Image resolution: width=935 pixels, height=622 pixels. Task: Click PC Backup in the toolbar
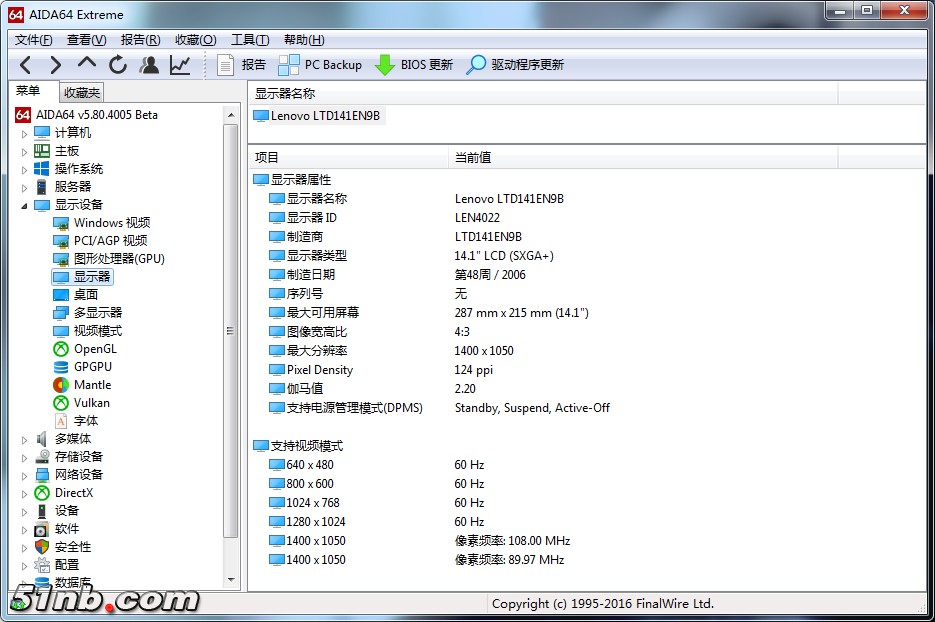tap(320, 65)
